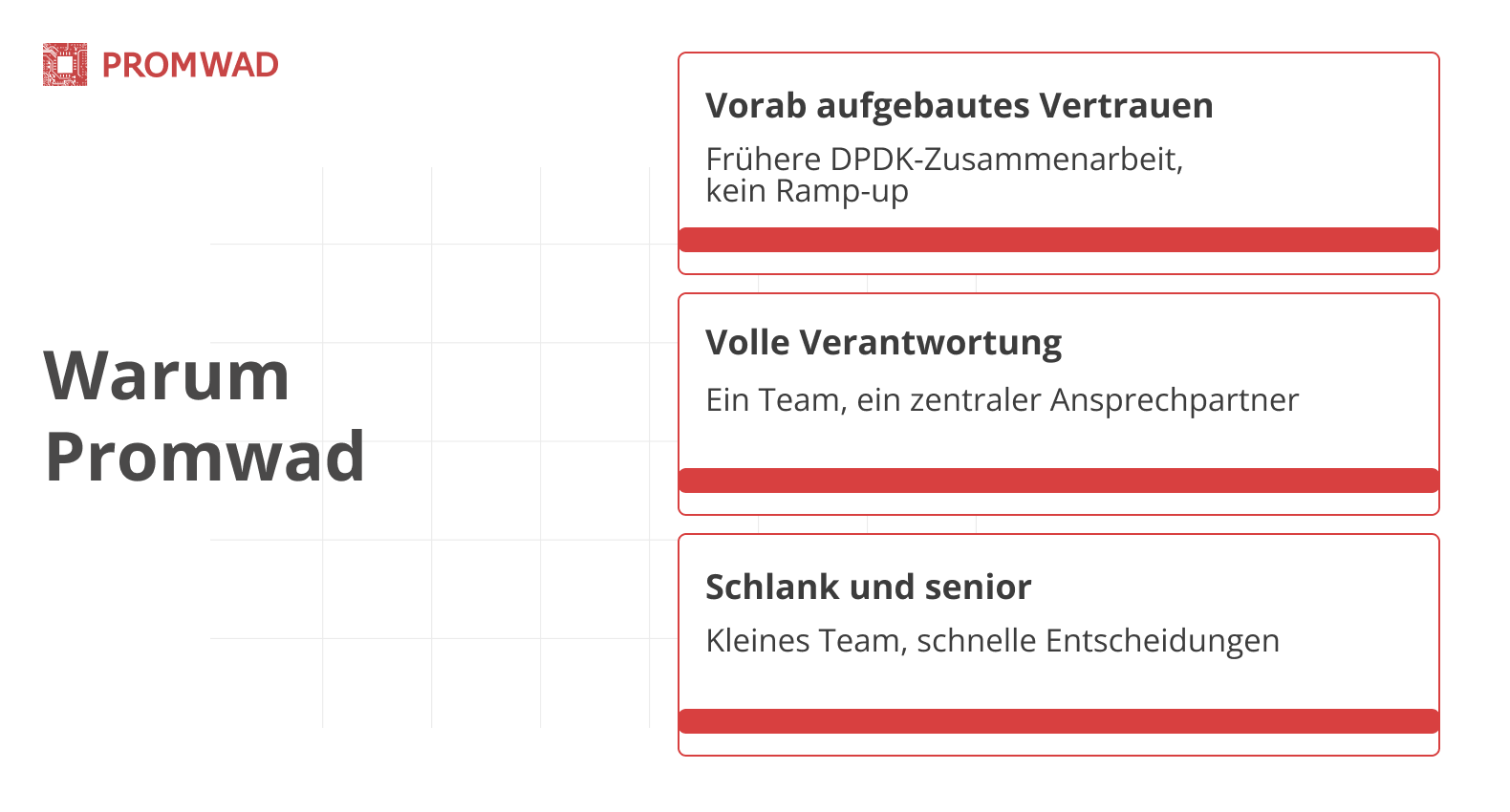
Task: Select the 'Warum Promwad' heading
Action: pos(205,416)
